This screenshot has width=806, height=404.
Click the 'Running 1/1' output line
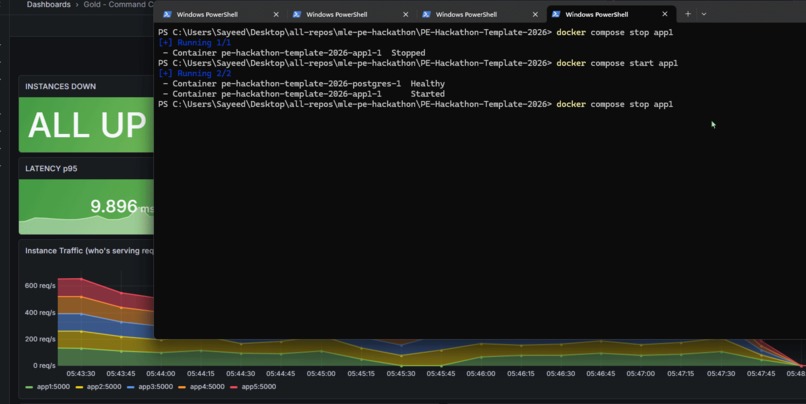point(195,43)
